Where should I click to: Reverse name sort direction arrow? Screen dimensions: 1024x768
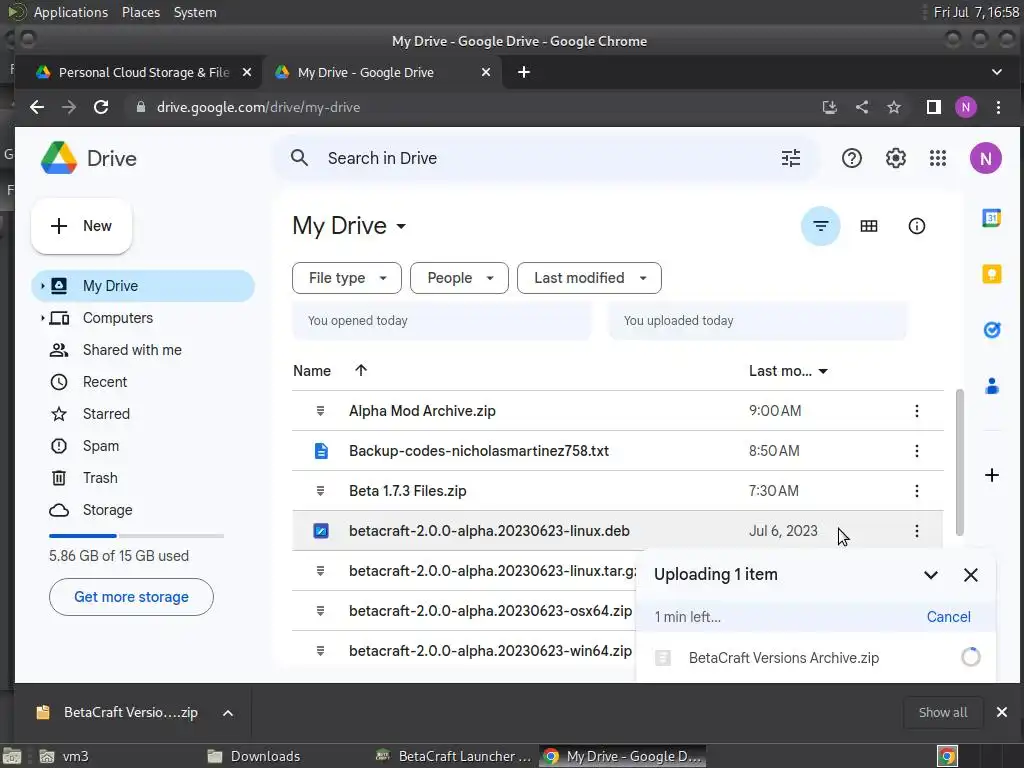[x=361, y=370]
